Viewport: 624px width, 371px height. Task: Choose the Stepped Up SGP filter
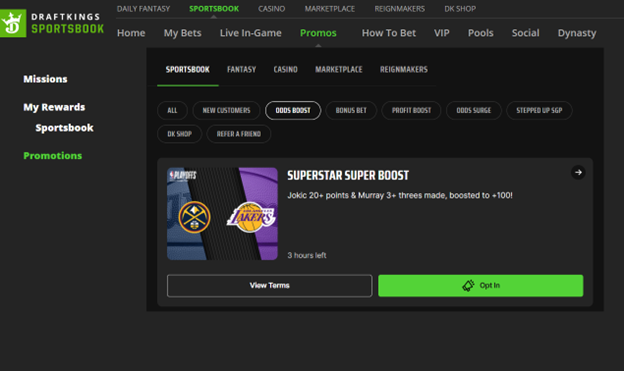[x=539, y=110]
